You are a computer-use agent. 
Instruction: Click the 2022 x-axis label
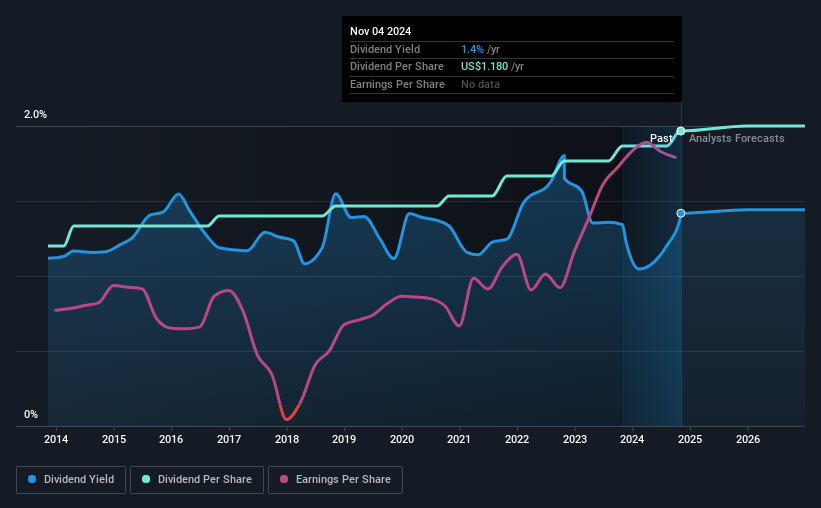coord(517,439)
